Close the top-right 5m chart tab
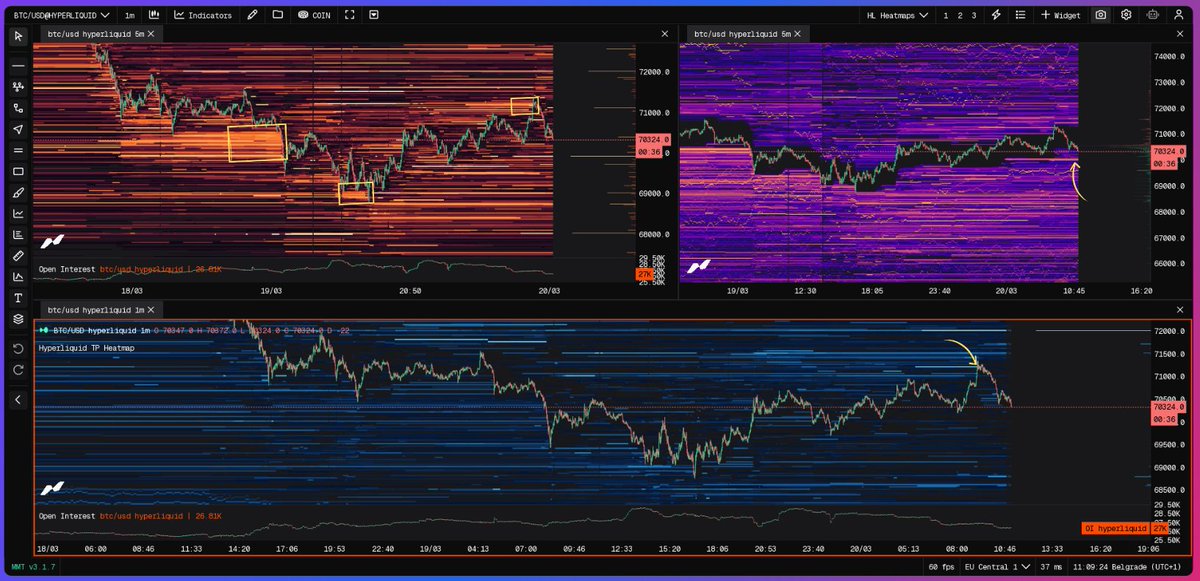1200x581 pixels. pos(797,34)
